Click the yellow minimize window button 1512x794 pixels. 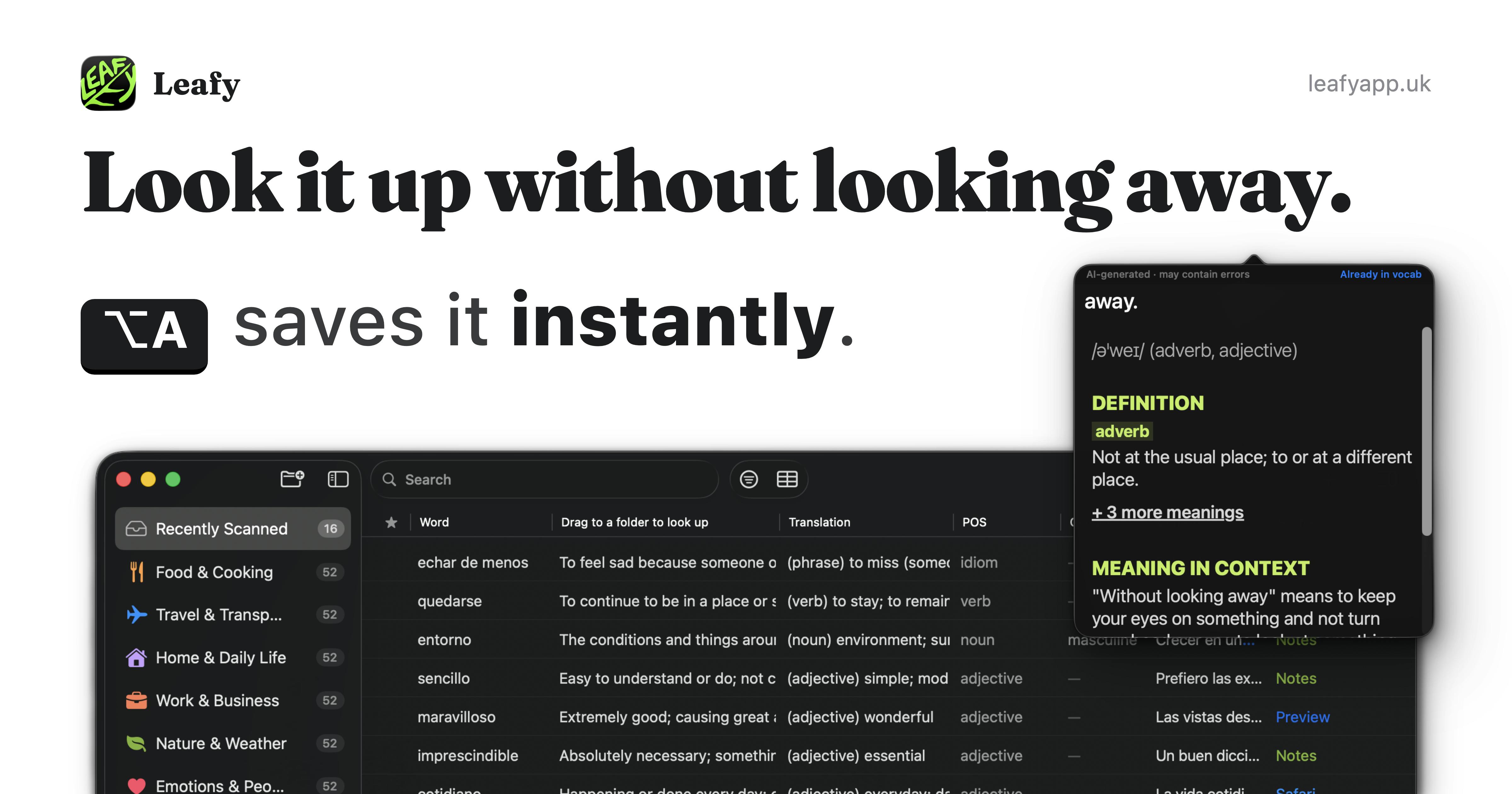point(148,479)
